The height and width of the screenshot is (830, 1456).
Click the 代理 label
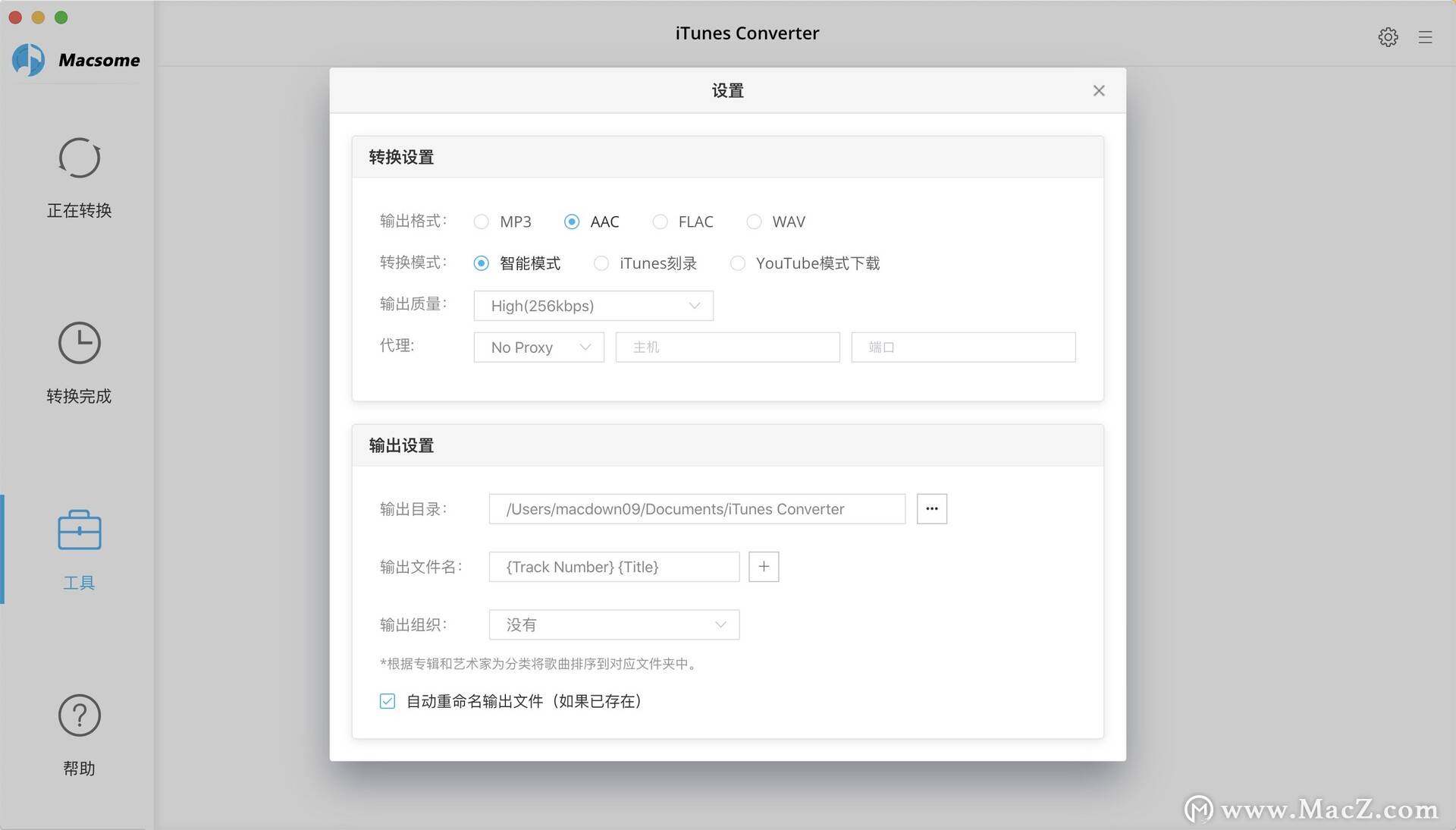pos(397,346)
